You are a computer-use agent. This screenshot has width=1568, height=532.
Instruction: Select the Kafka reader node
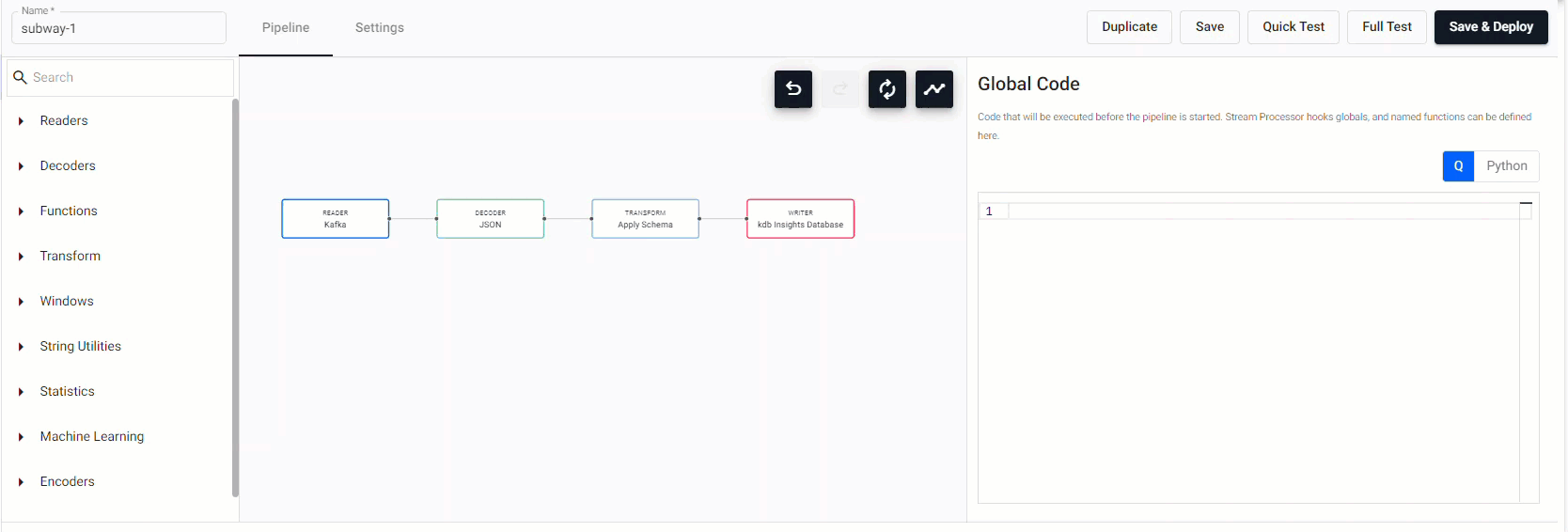335,219
